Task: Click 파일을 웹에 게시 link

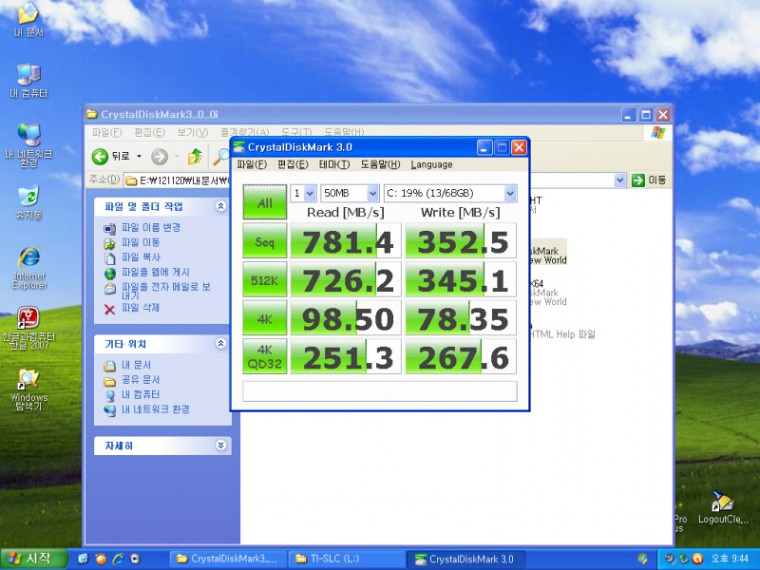Action: (x=155, y=272)
